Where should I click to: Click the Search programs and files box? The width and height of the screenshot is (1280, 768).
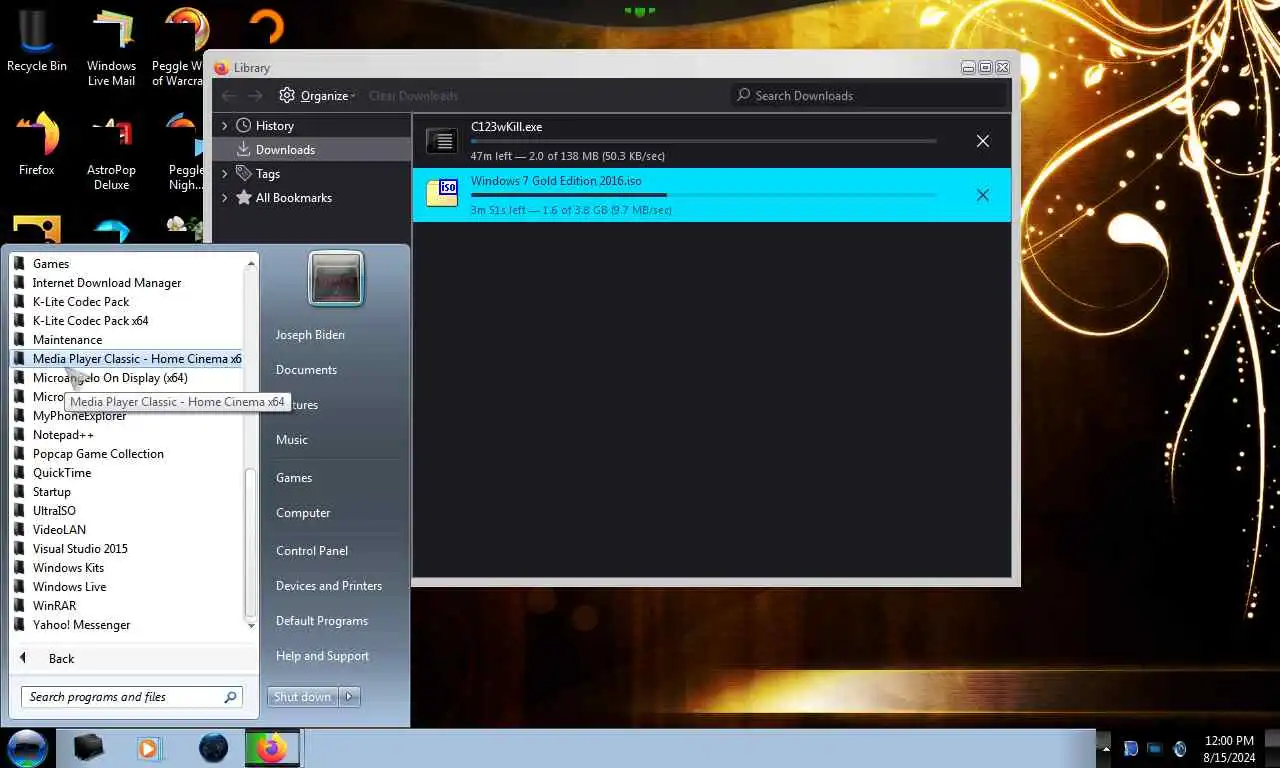point(131,697)
